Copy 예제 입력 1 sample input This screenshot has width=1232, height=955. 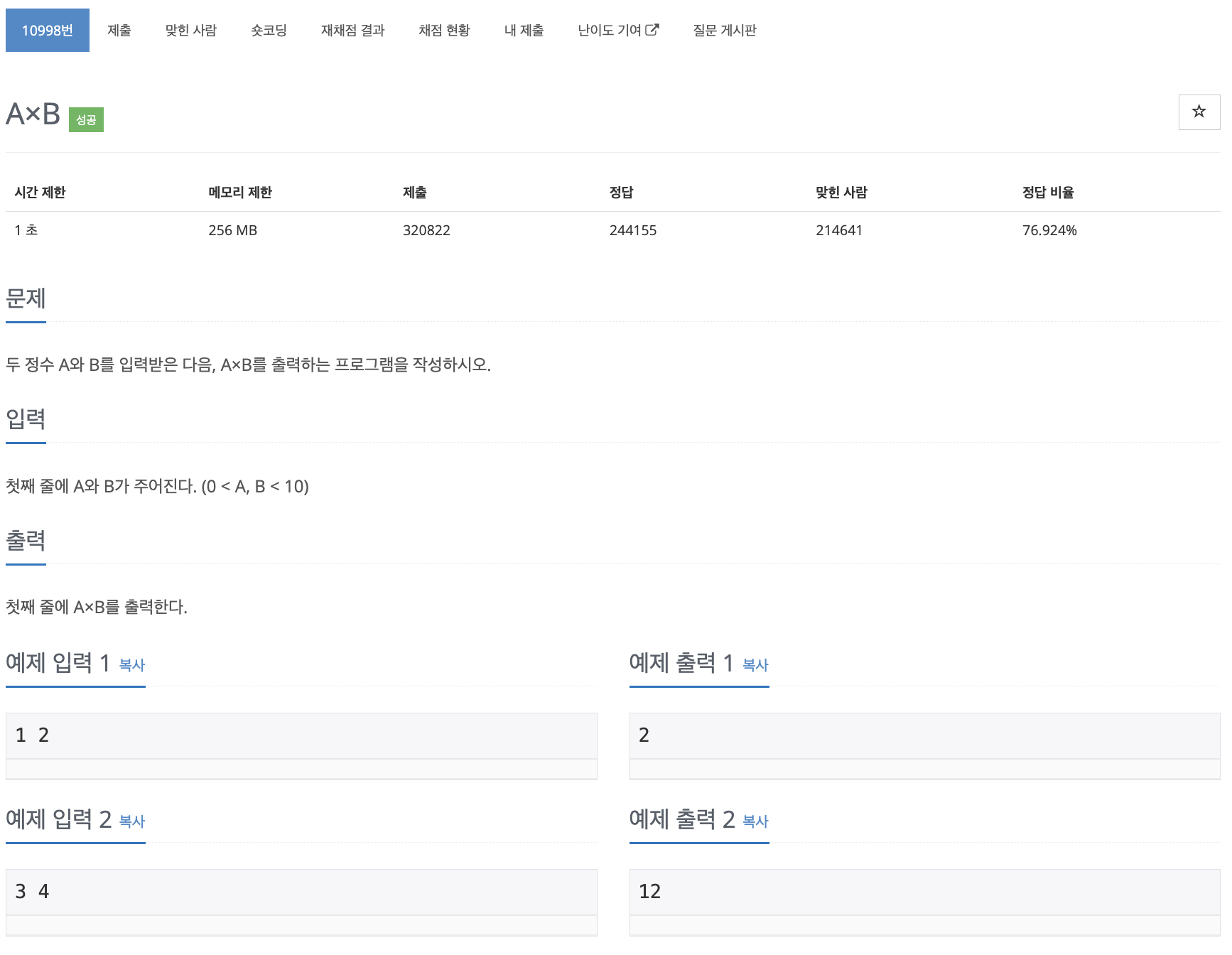pos(131,666)
